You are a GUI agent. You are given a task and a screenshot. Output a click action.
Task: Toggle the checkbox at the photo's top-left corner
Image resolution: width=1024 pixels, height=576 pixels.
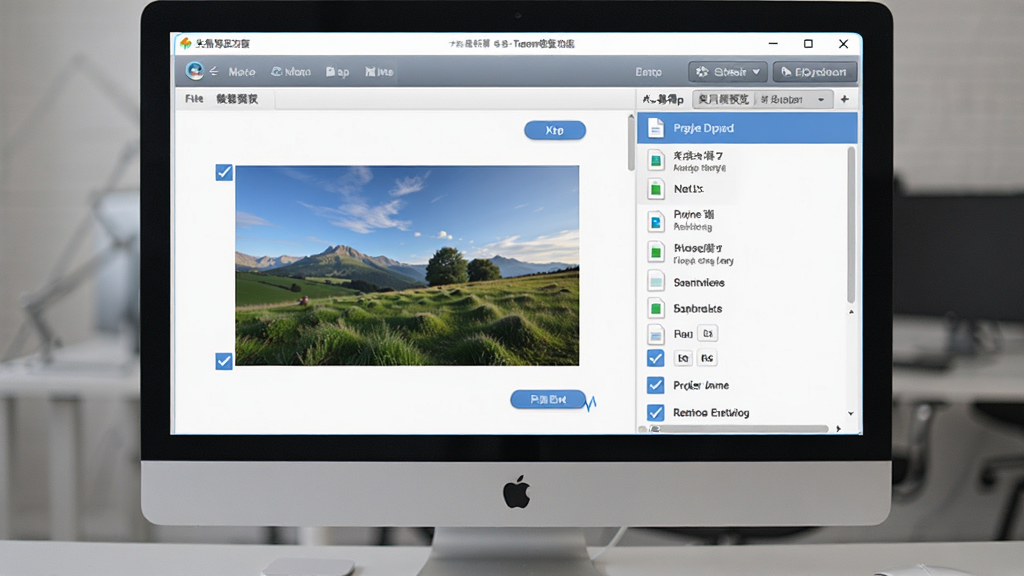click(224, 172)
